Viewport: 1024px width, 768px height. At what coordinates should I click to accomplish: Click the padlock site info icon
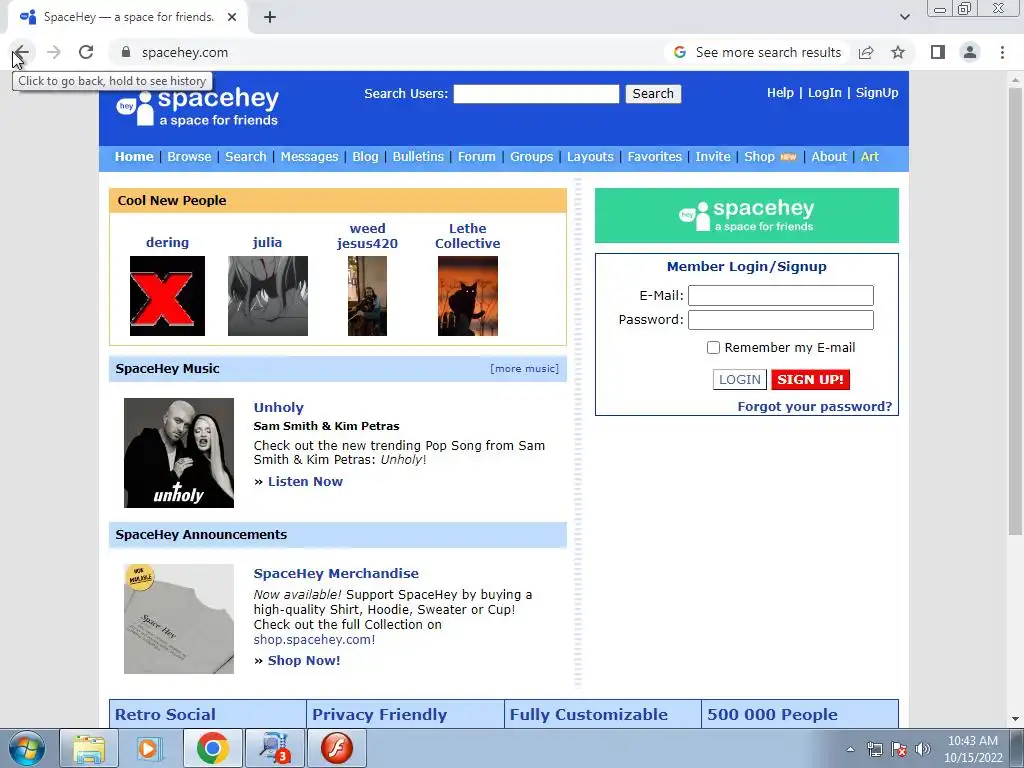coord(126,52)
